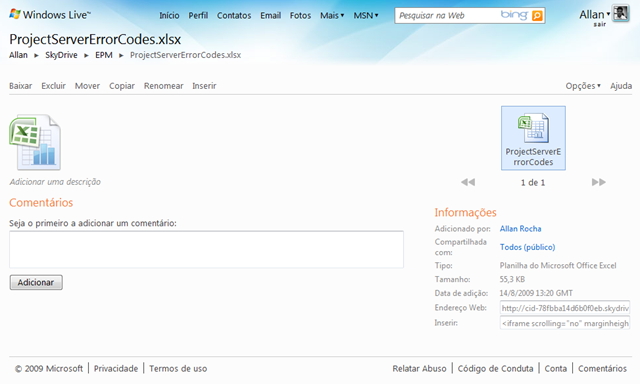Go to next file arrow
Image resolution: width=640 pixels, height=384 pixels.
point(599,182)
